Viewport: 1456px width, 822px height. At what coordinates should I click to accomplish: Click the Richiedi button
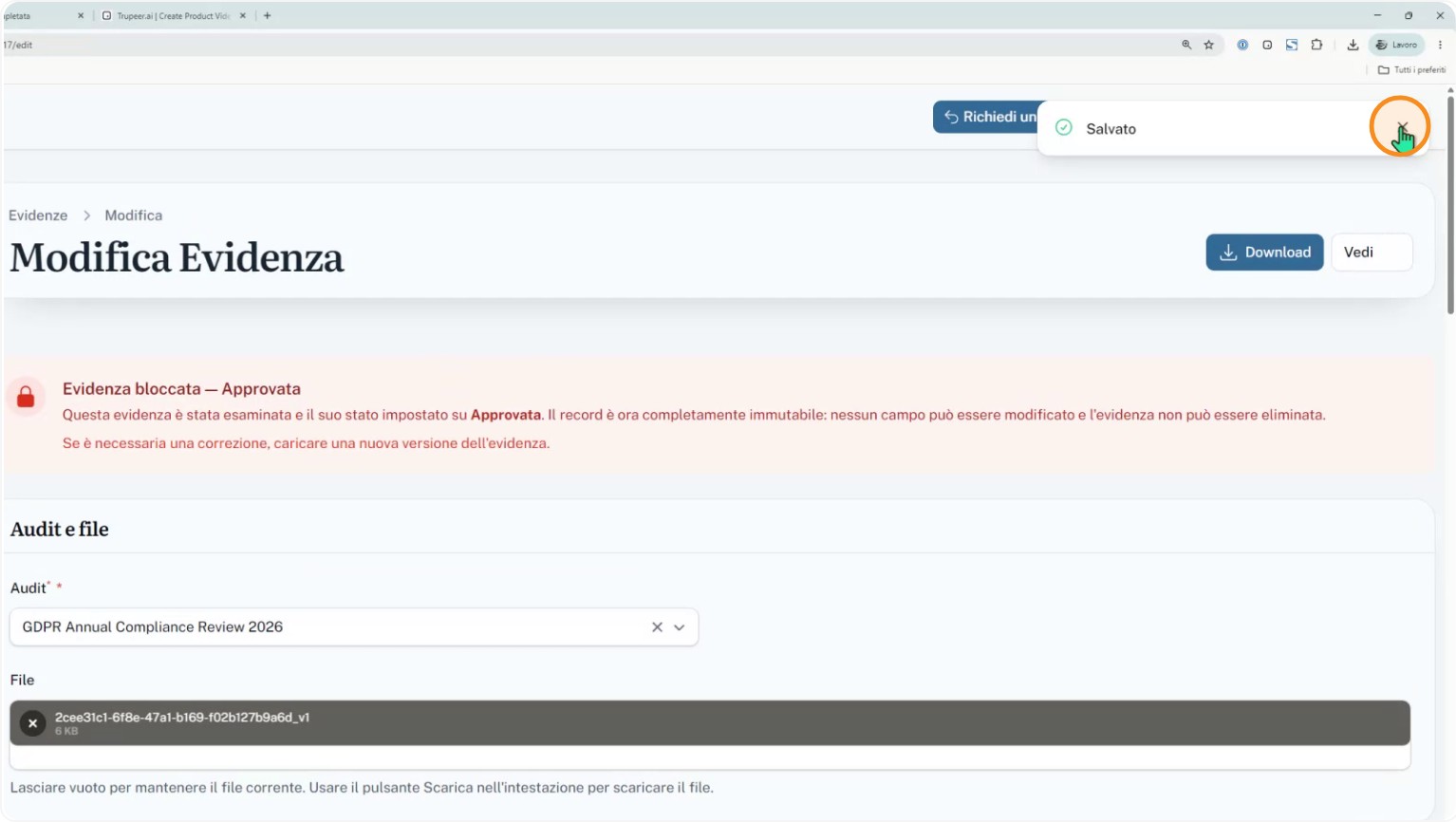[987, 117]
